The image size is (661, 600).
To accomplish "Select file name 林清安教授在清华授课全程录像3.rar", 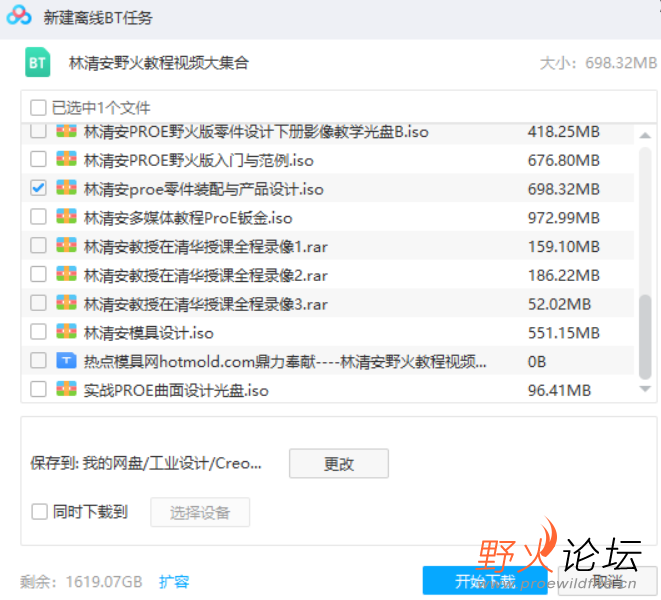I will pos(206,304).
